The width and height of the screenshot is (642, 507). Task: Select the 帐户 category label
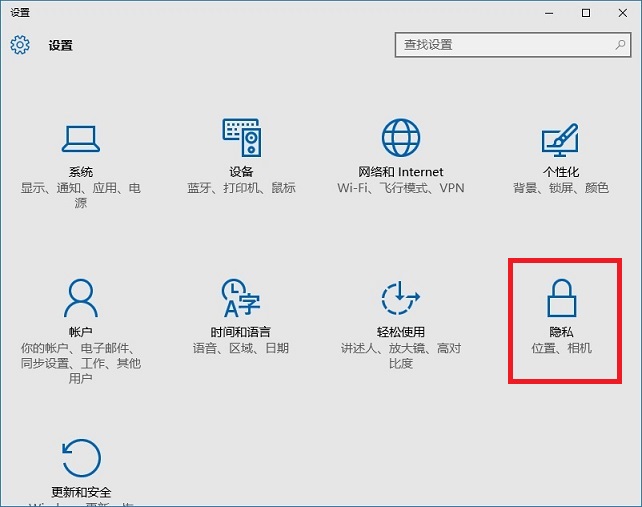coord(81,332)
